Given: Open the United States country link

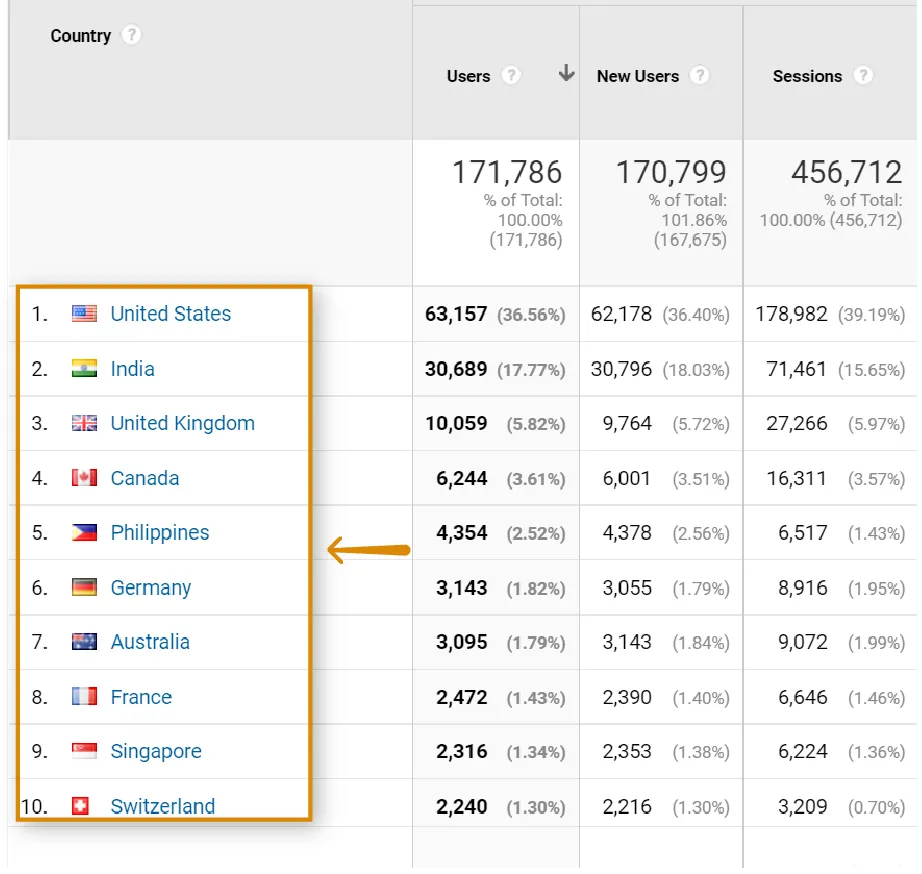Looking at the screenshot, I should pyautogui.click(x=170, y=314).
